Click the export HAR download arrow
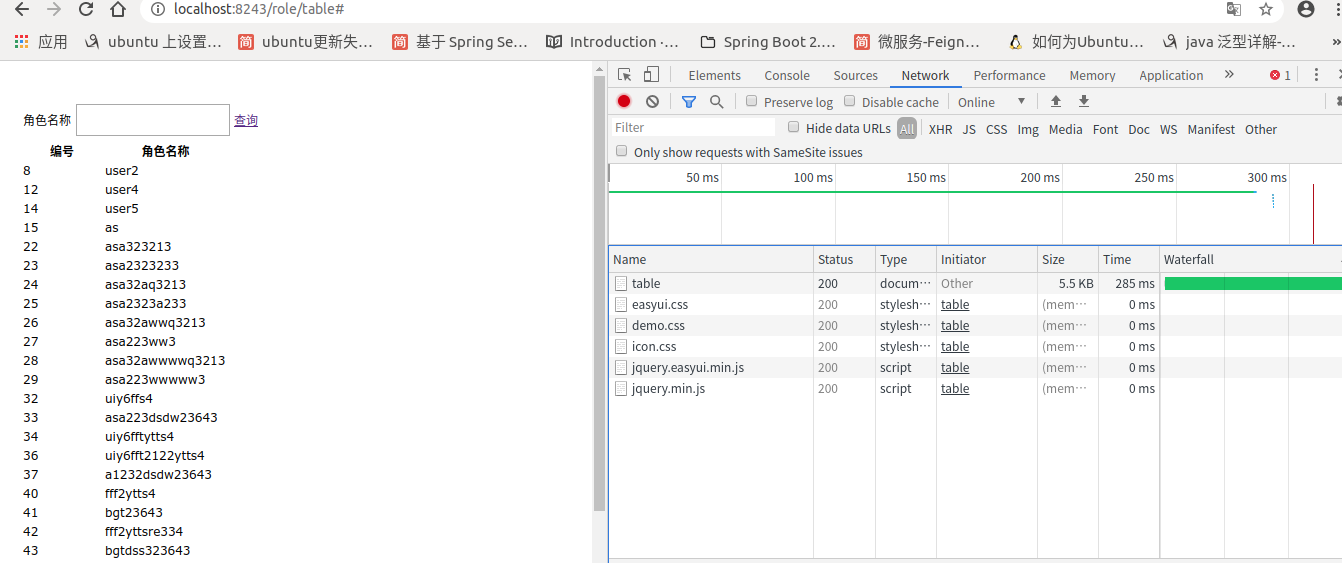 (x=1083, y=101)
